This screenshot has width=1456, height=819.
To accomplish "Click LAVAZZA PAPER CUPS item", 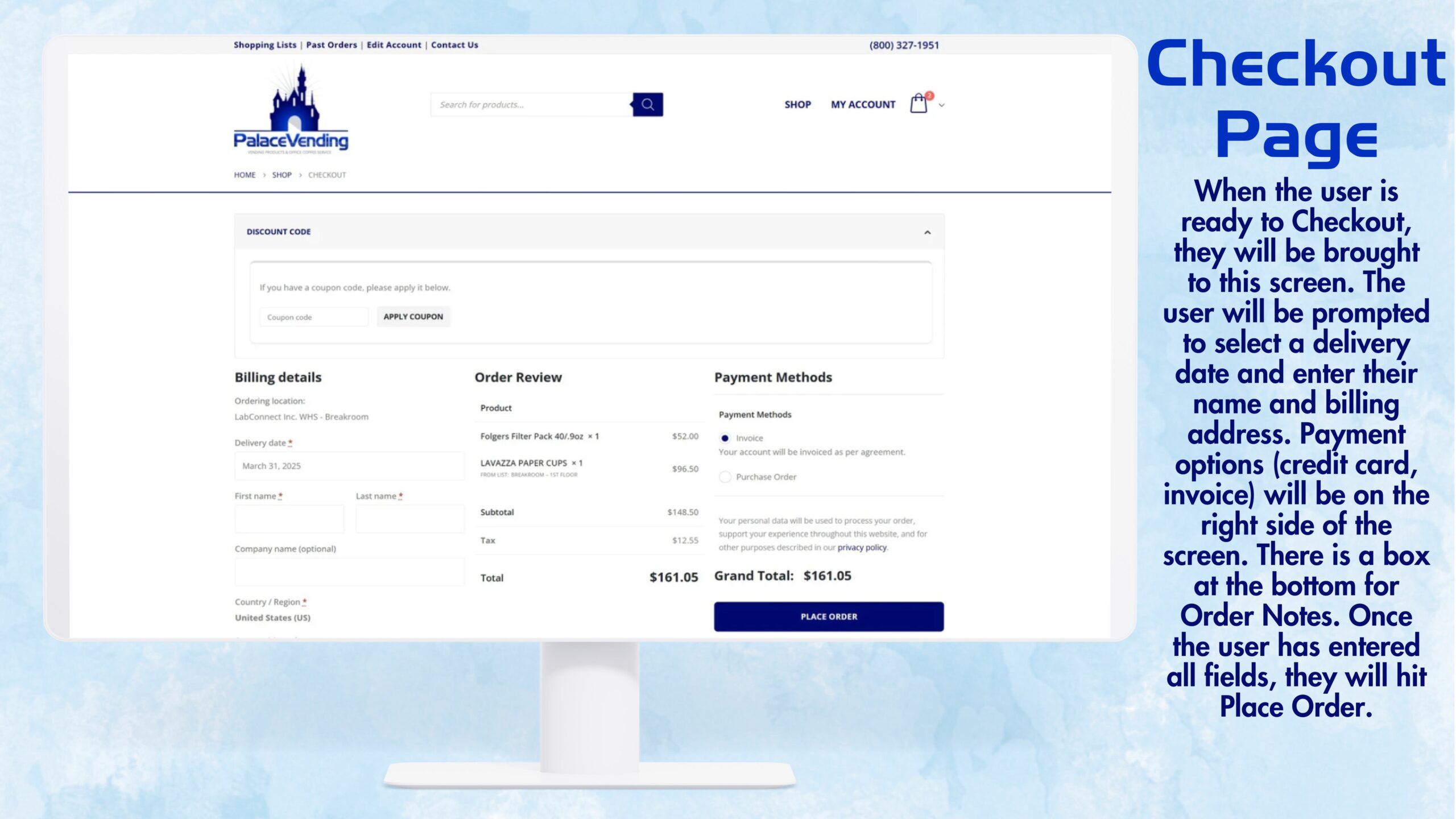I will (x=523, y=463).
